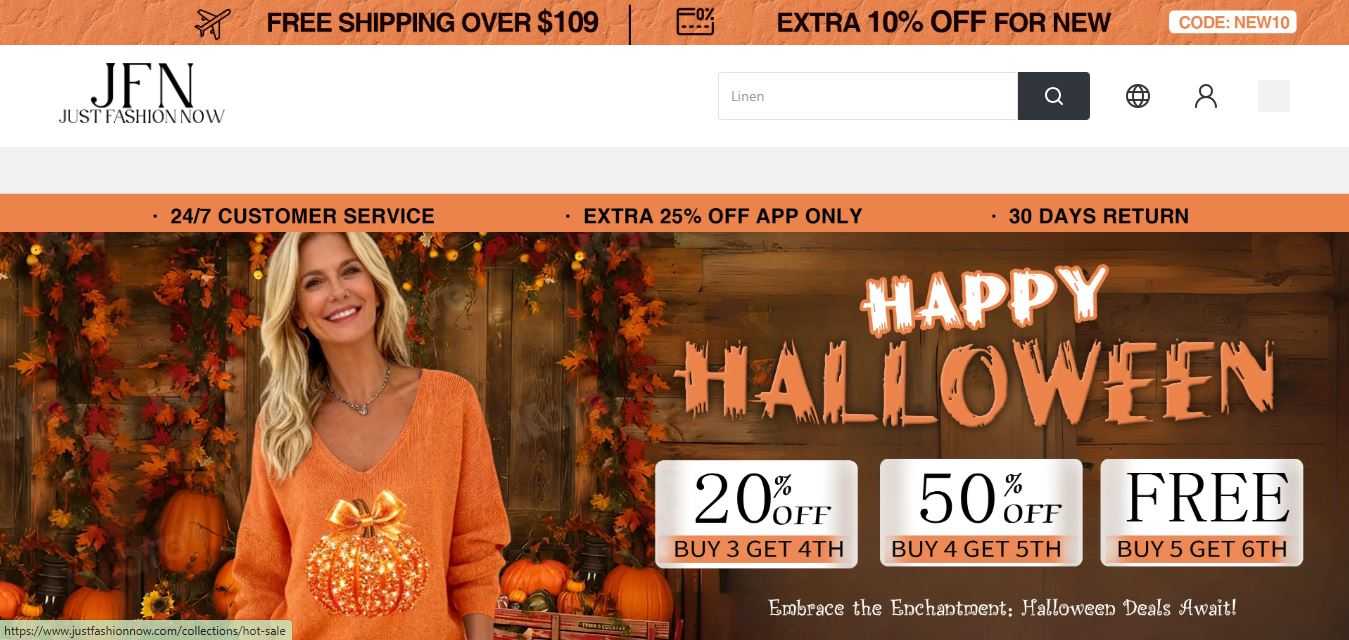Click Extra 10% Off For New banner
The height and width of the screenshot is (640, 1349).
(944, 22)
